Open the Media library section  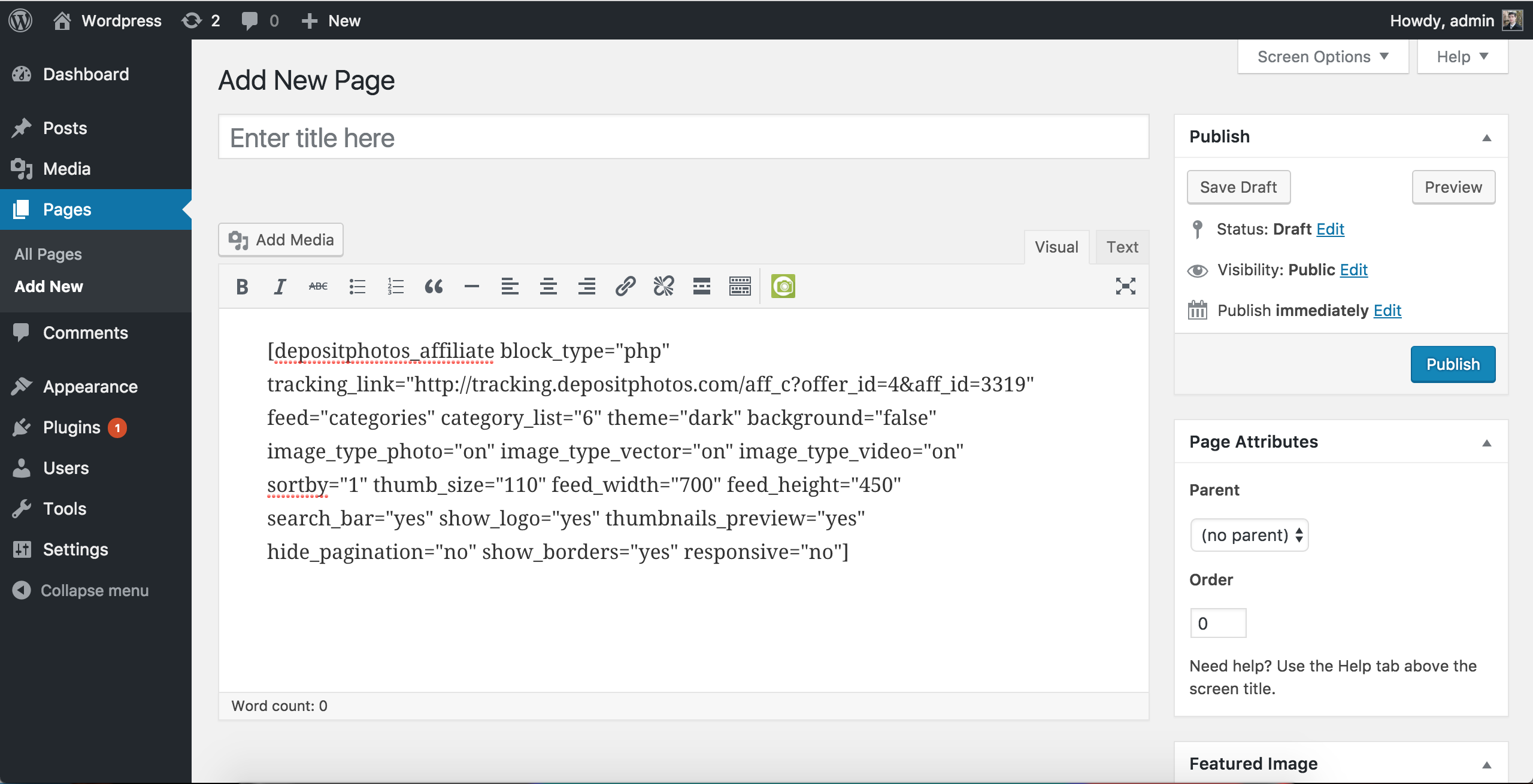[x=96, y=169]
